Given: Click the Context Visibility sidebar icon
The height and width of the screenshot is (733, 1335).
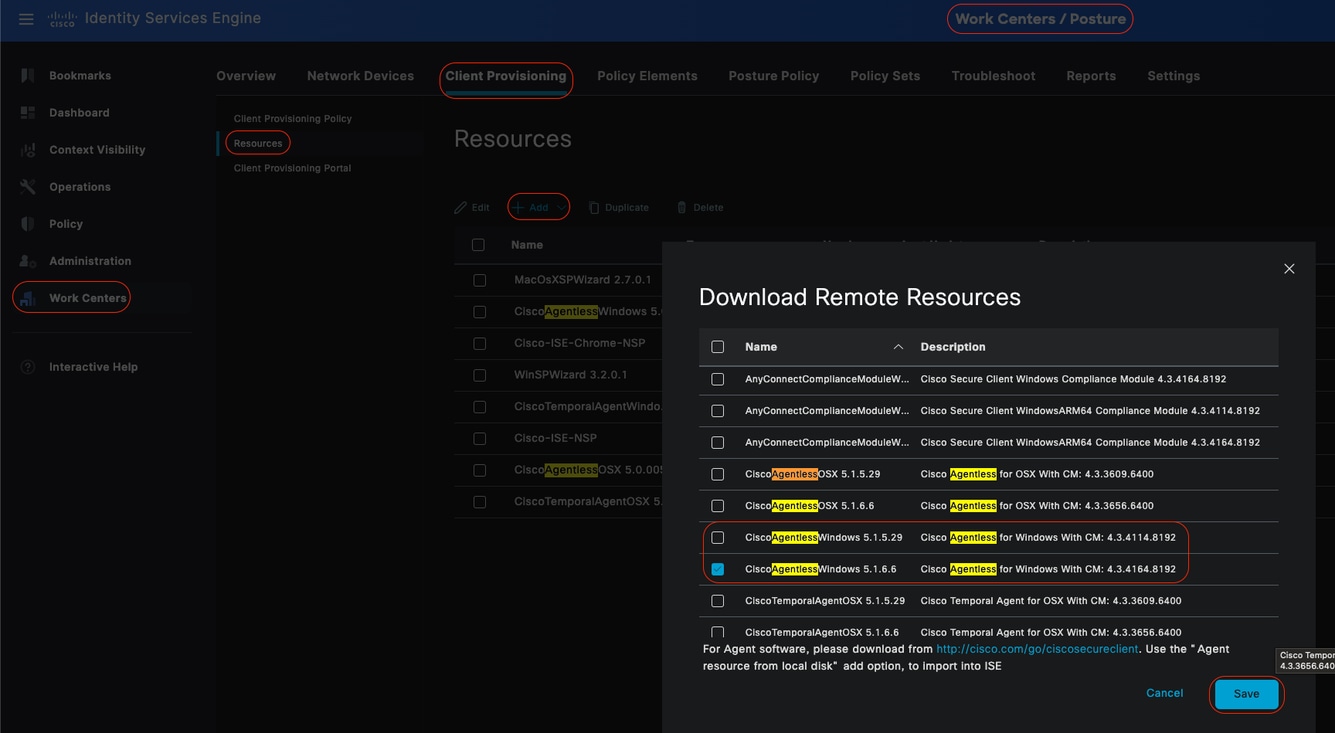Looking at the screenshot, I should [28, 150].
